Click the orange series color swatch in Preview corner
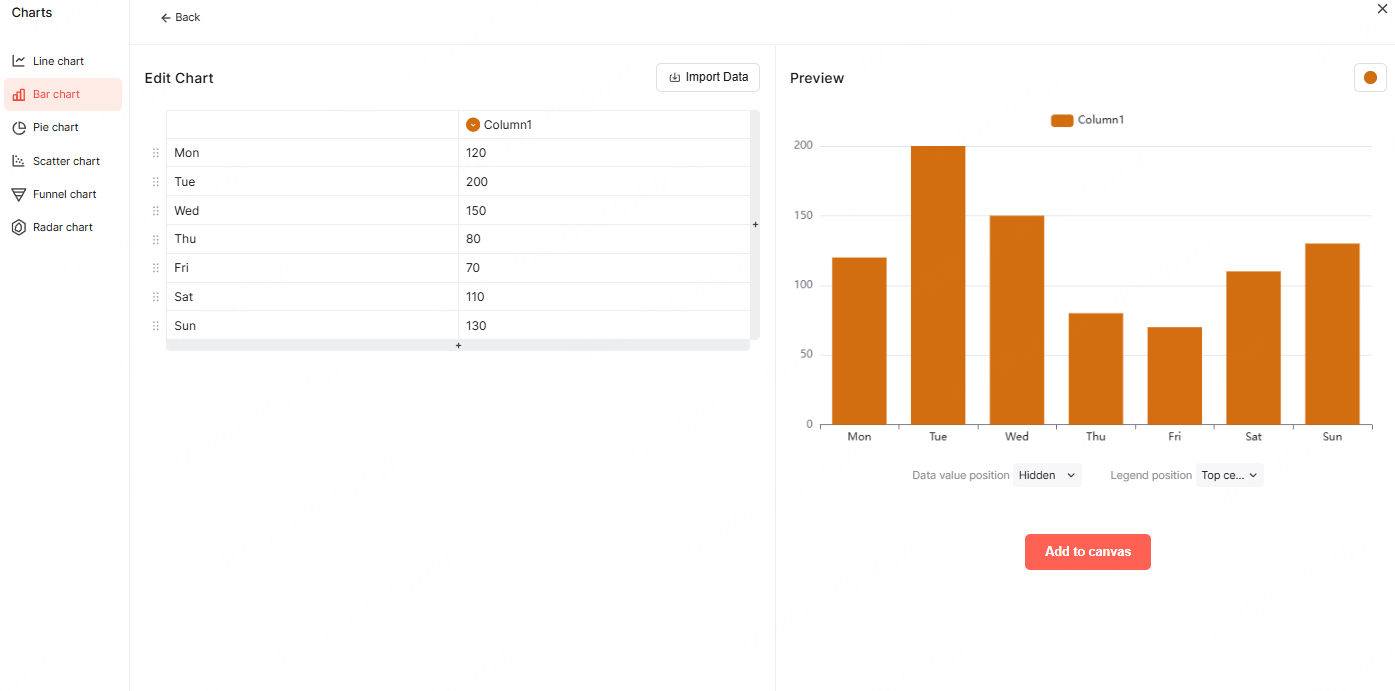The width and height of the screenshot is (1395, 691). [1369, 77]
